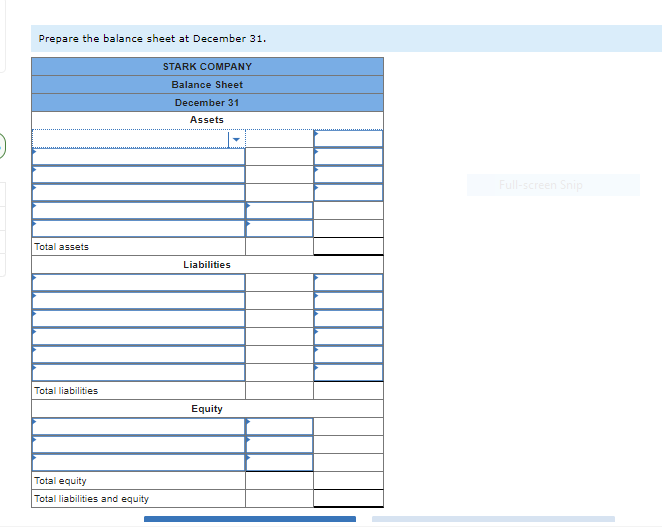This screenshot has width=662, height=529.
Task: Select the third liability account name field
Action: 138,319
